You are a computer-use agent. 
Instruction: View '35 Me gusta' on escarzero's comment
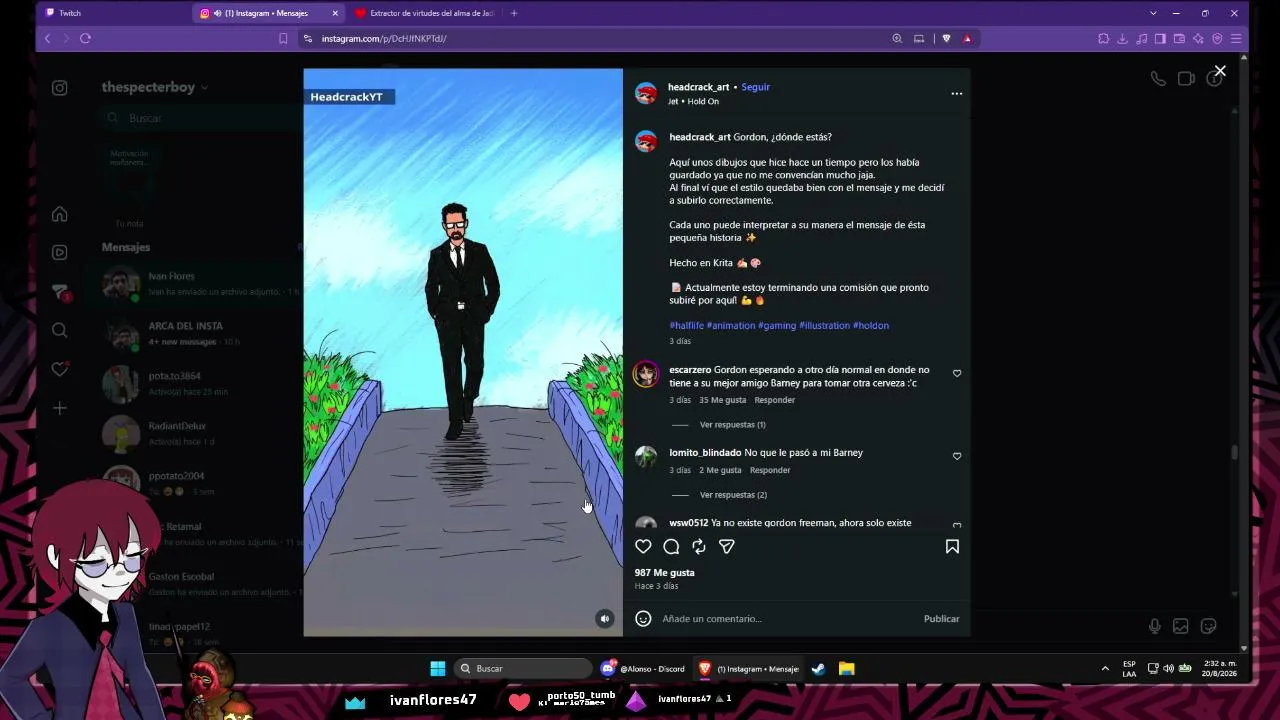pos(723,400)
